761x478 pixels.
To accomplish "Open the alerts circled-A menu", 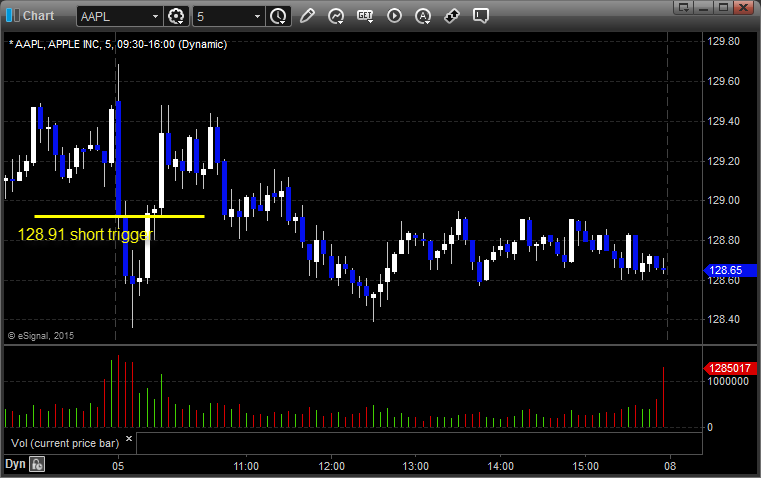I will click(x=423, y=16).
